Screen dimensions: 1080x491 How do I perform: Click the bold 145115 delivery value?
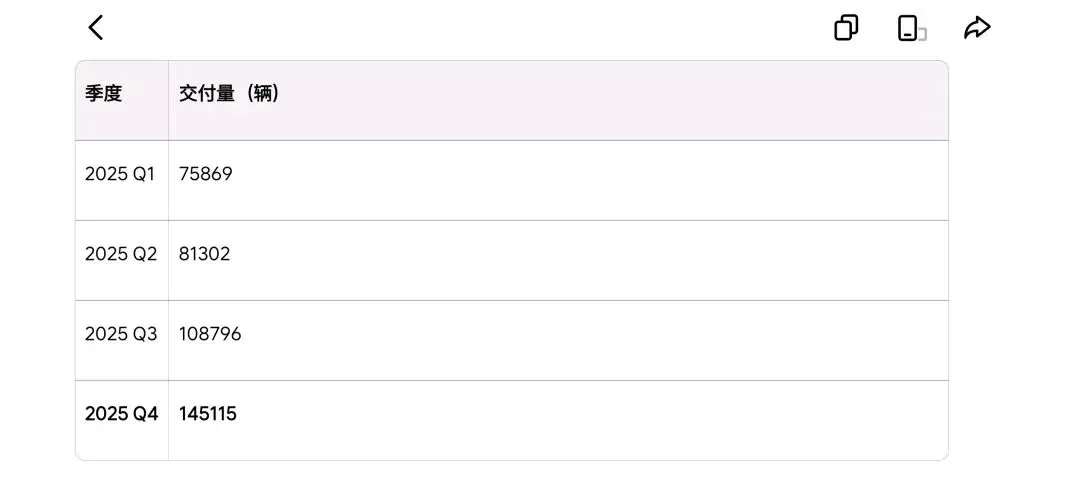(x=207, y=414)
